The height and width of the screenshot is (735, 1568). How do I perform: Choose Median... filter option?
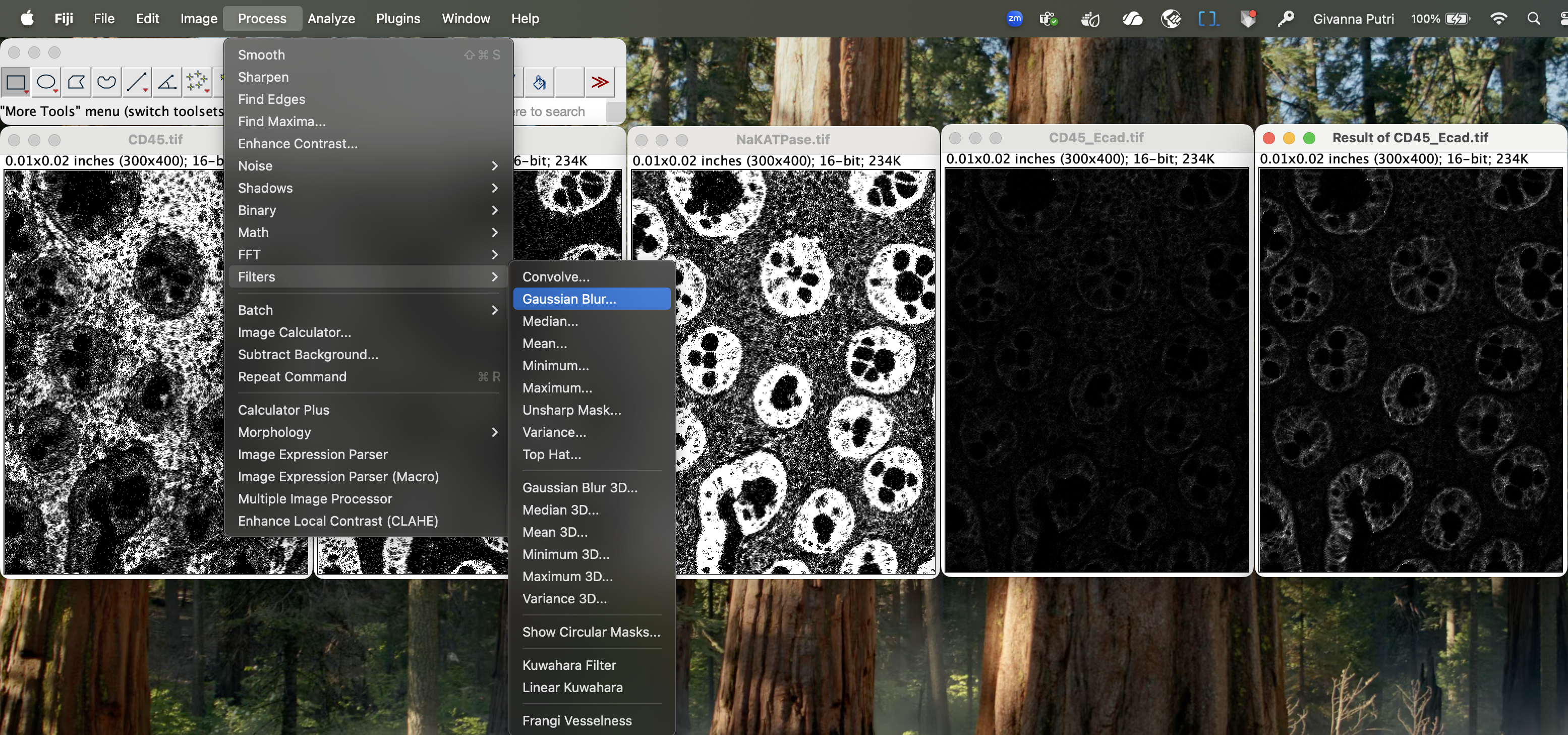click(x=550, y=321)
